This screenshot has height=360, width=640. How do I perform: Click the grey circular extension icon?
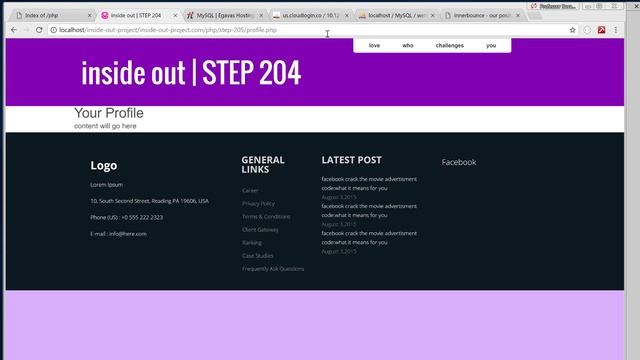coord(587,30)
